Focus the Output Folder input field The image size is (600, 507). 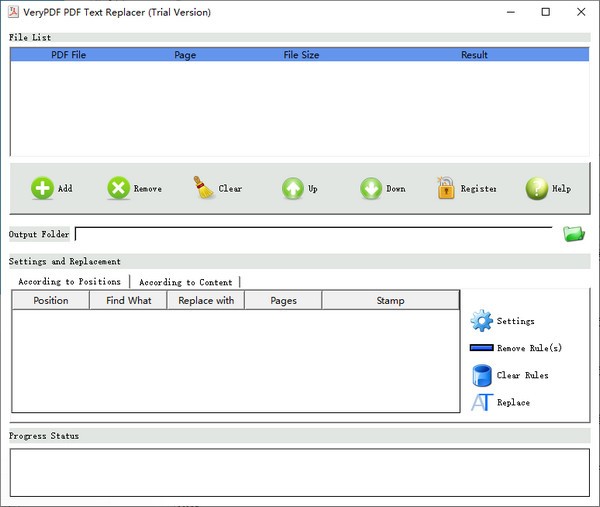[314, 234]
